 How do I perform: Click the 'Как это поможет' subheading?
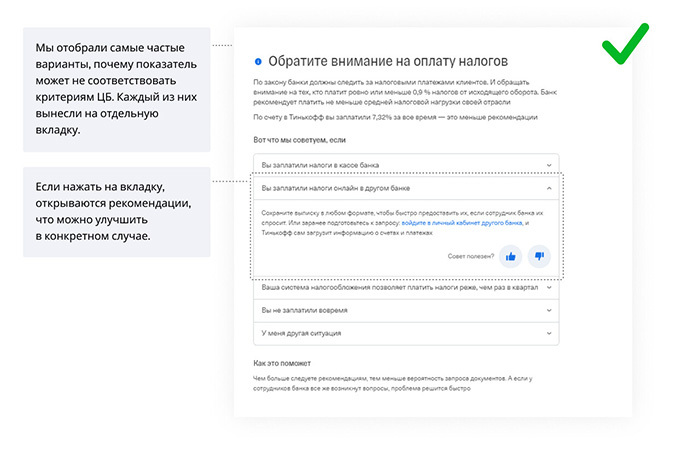[283, 363]
